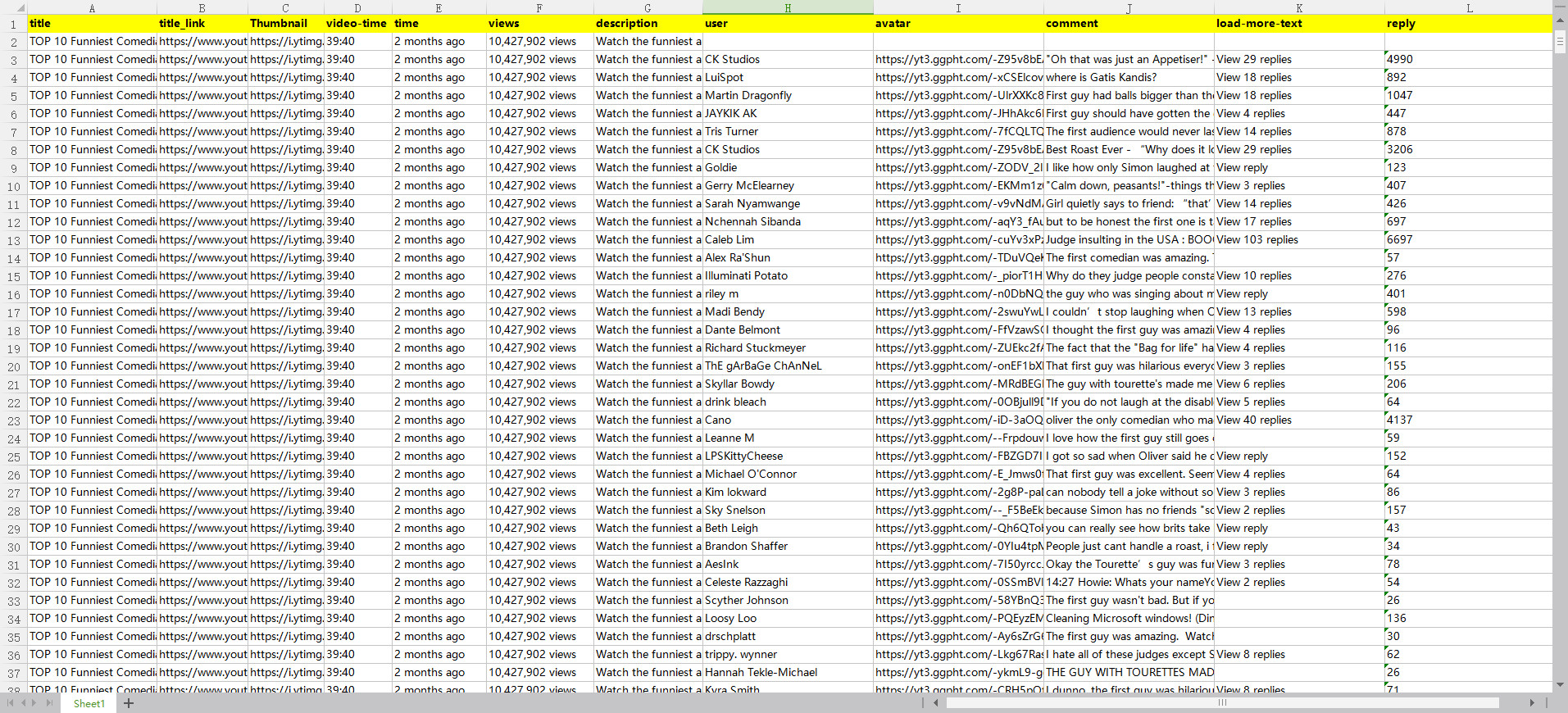The height and width of the screenshot is (713, 1568).
Task: Select column F header
Action: coord(539,7)
